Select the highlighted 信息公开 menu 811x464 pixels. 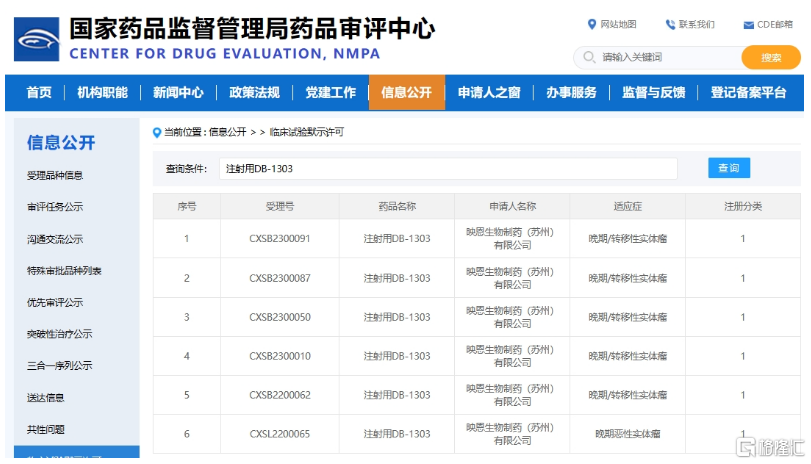407,93
